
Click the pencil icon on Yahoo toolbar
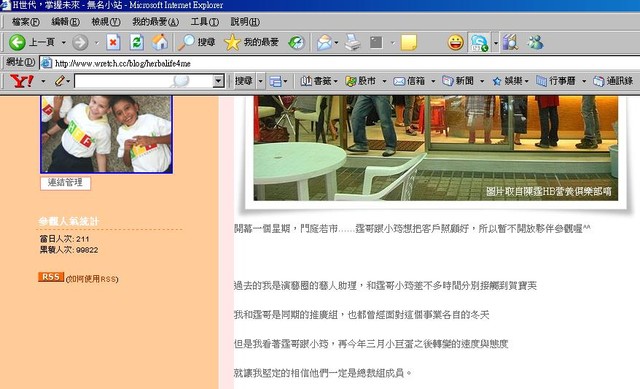[x=60, y=81]
